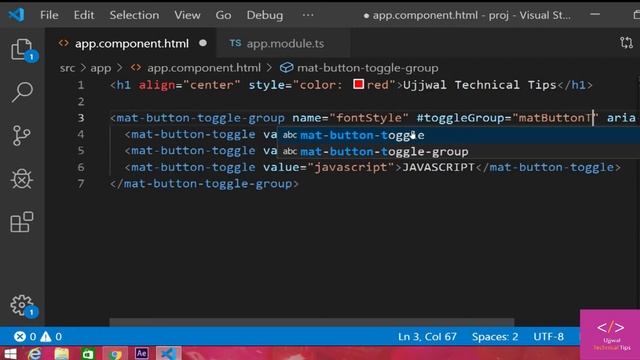Click line number 7 in gutter
Viewport: 640px width, 360px height.
(x=81, y=184)
